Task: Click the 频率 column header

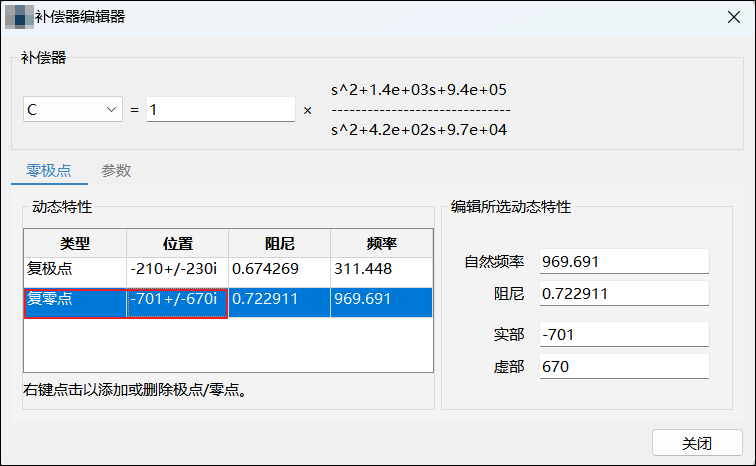Action: pyautogui.click(x=381, y=243)
